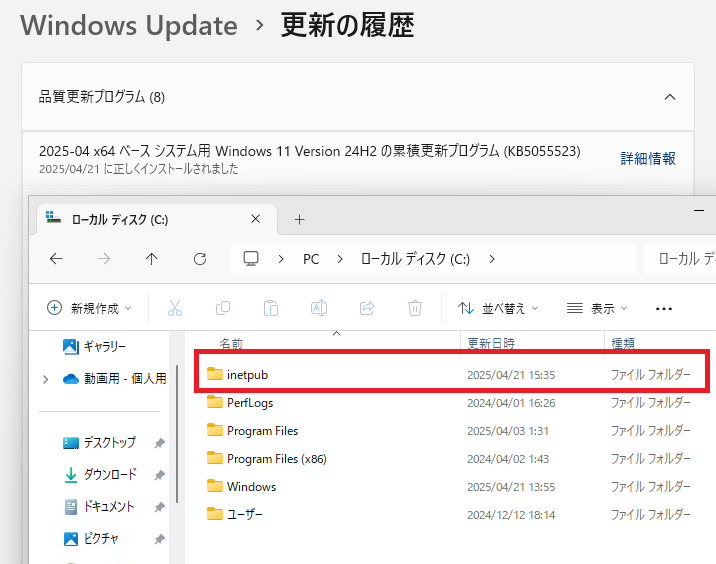Open ドキュメント in quick access
The height and width of the screenshot is (564, 716).
99,506
